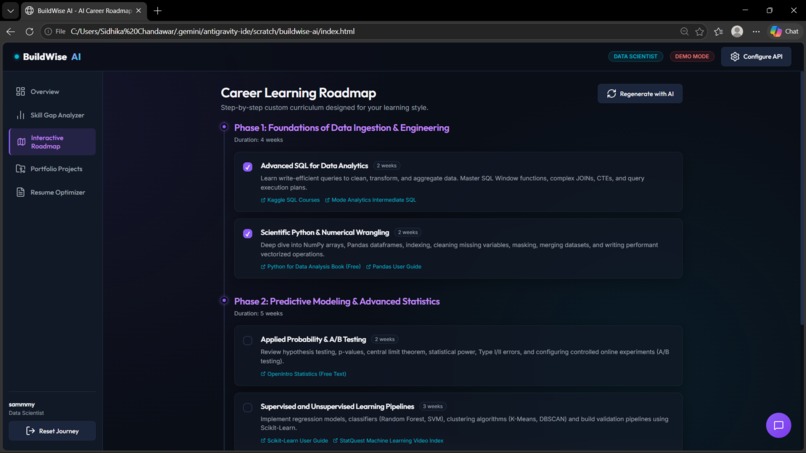Image resolution: width=806 pixels, height=453 pixels.
Task: Open browser zoom magnifier icon
Action: [684, 31]
